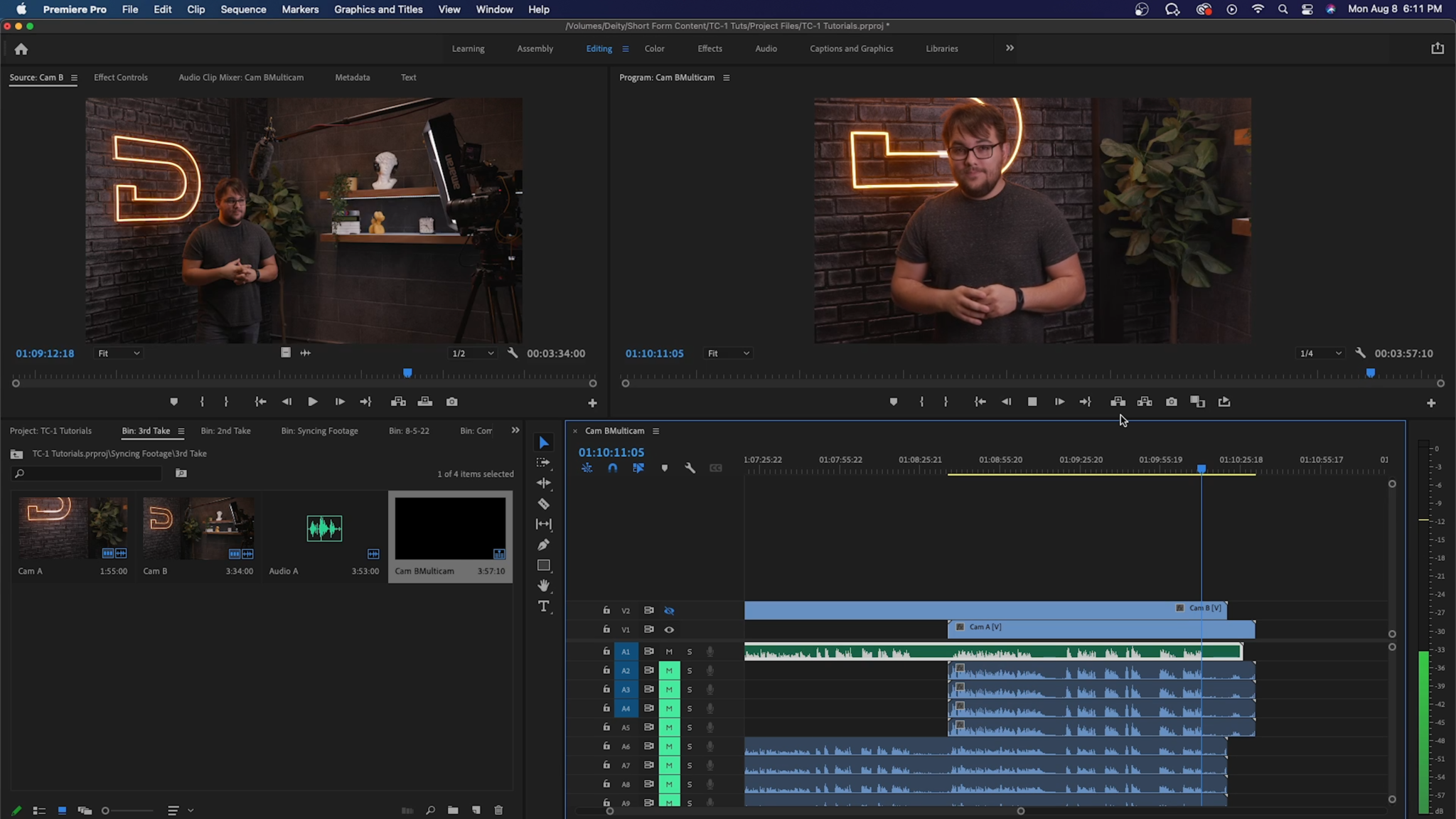
Task: Select the Cam A clip thumbnail
Action: click(72, 528)
